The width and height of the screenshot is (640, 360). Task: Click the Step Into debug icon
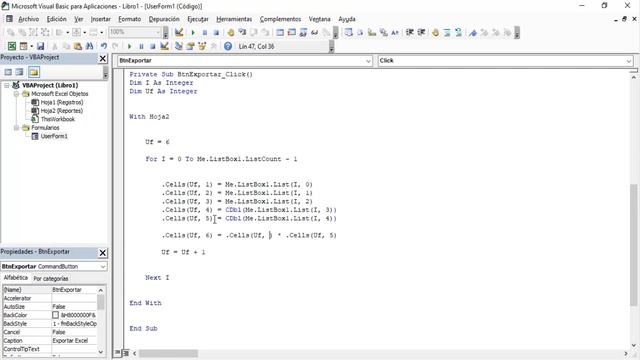242,32
